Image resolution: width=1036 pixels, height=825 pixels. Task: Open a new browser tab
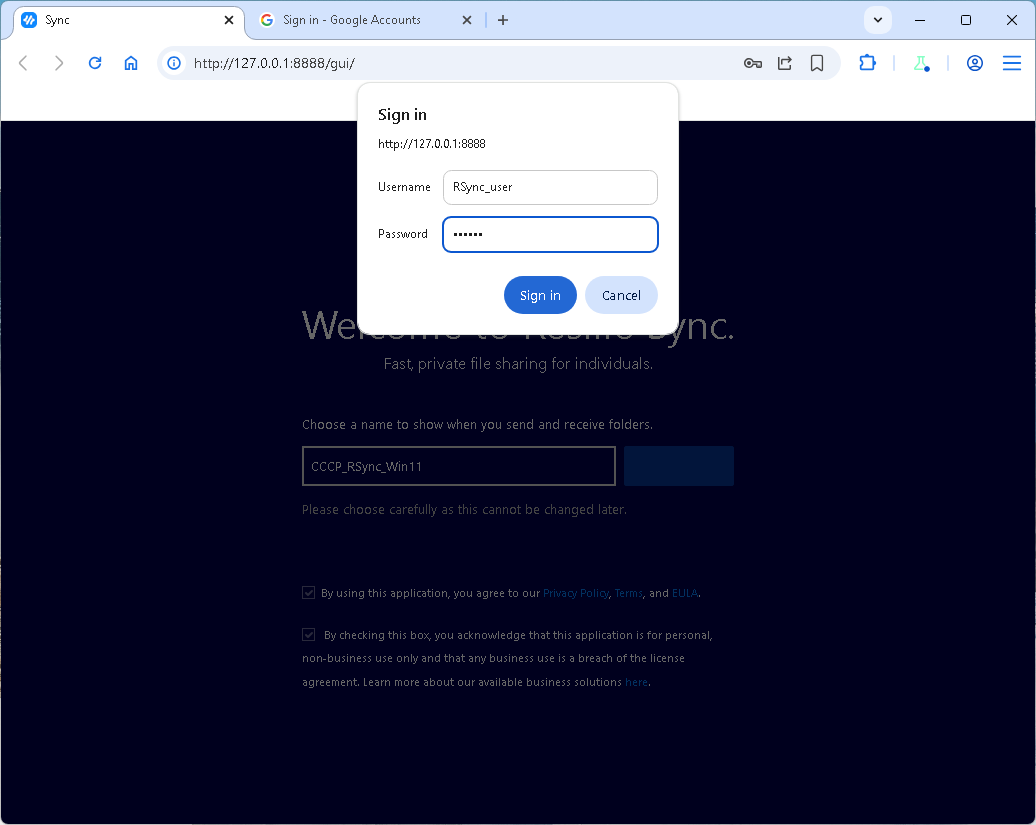[503, 20]
